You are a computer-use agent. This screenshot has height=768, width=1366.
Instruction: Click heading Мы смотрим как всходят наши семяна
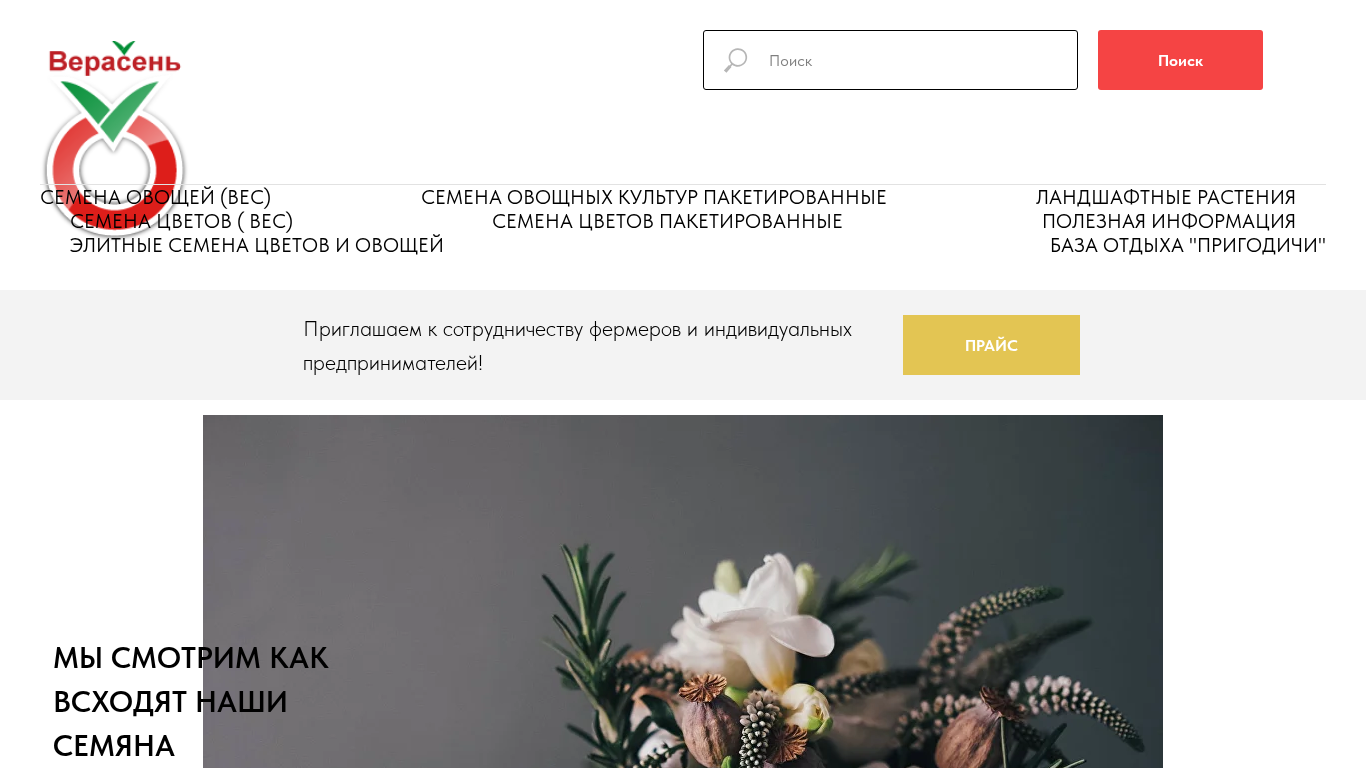[x=190, y=701]
